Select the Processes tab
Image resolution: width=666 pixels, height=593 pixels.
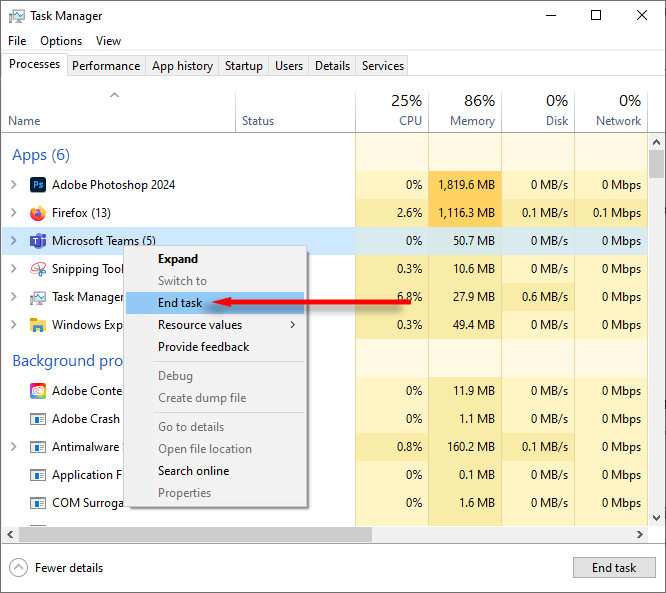click(34, 64)
